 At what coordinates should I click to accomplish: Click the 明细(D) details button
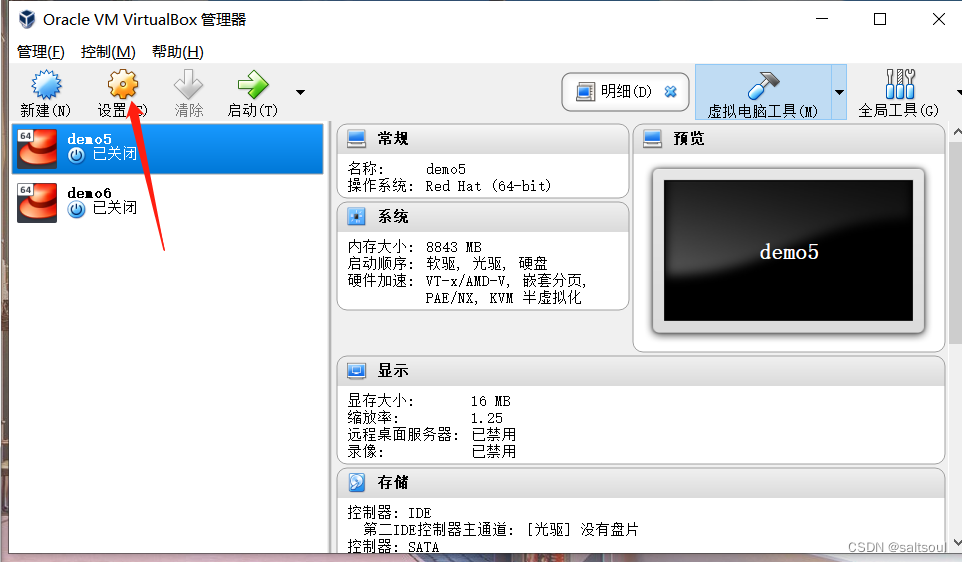[x=625, y=92]
